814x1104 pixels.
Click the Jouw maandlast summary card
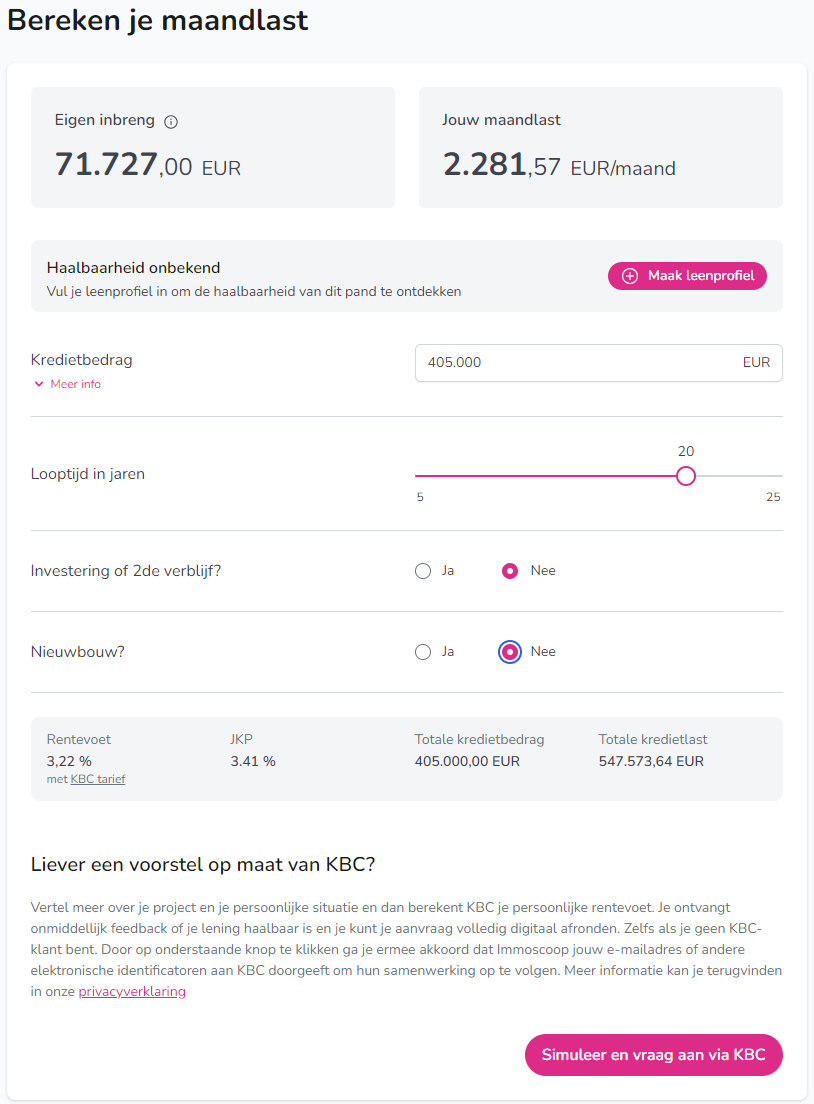coord(600,147)
